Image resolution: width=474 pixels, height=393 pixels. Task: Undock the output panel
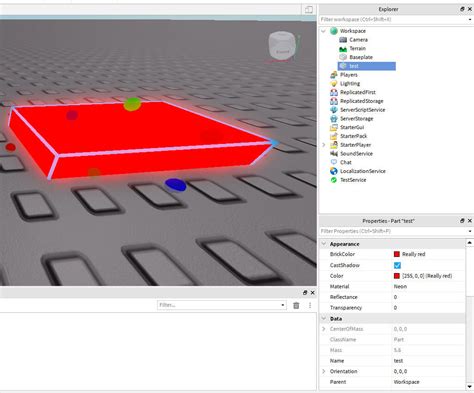pos(305,292)
